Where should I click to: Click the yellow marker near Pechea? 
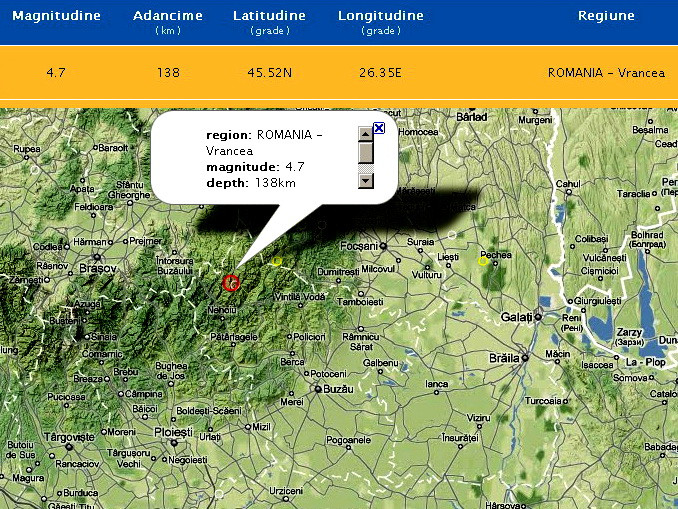pyautogui.click(x=483, y=261)
